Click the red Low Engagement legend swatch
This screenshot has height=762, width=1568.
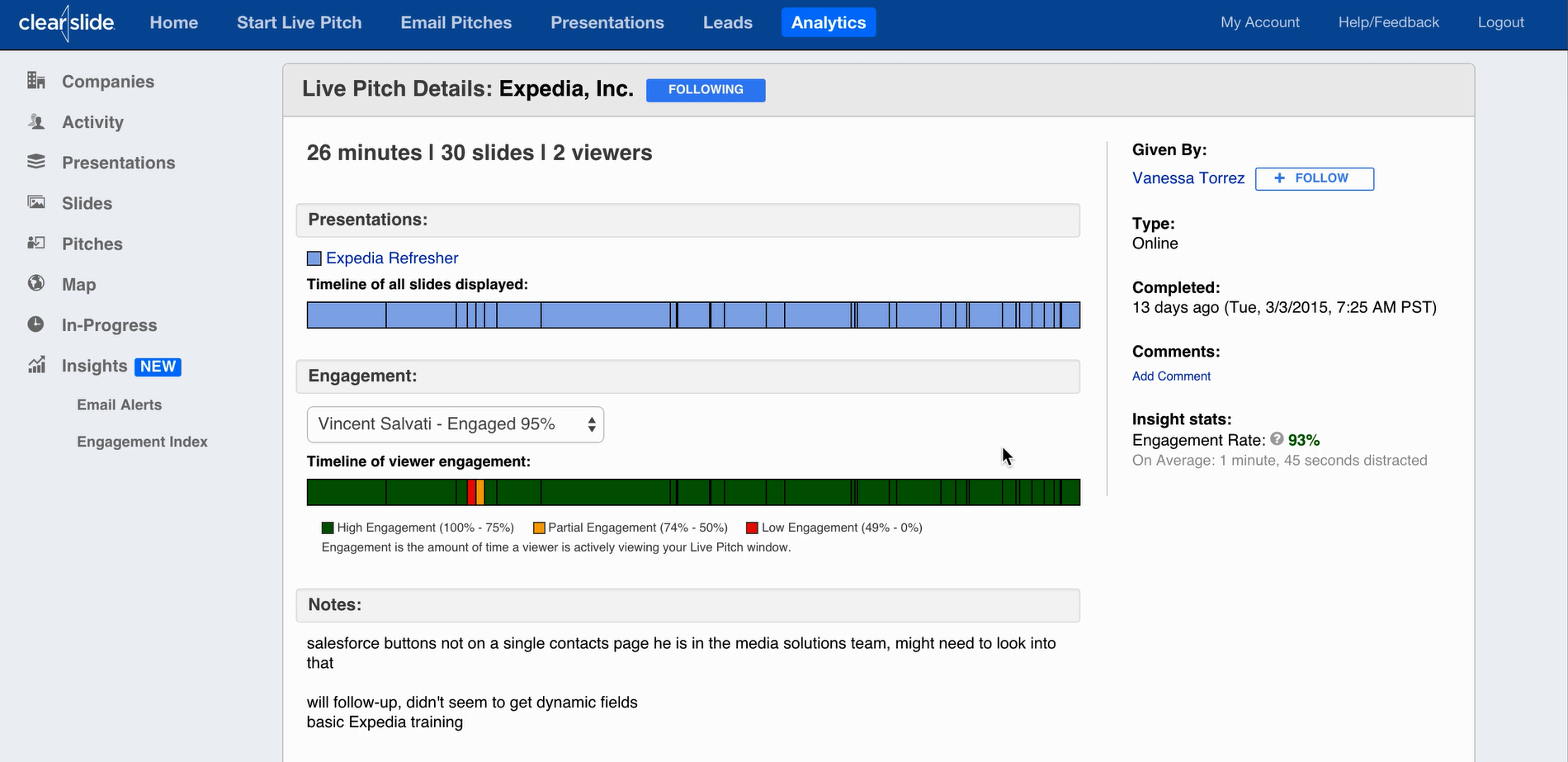pyautogui.click(x=752, y=528)
